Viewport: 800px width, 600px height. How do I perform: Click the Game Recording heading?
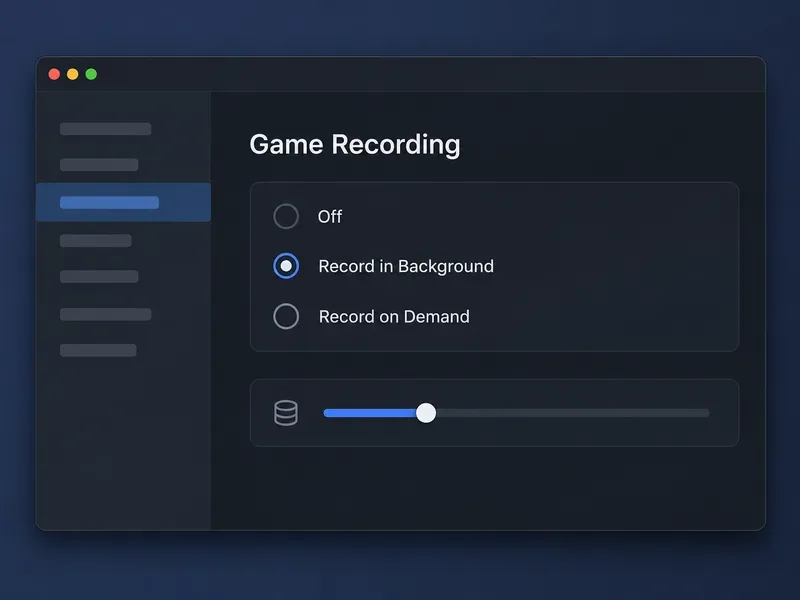click(355, 145)
